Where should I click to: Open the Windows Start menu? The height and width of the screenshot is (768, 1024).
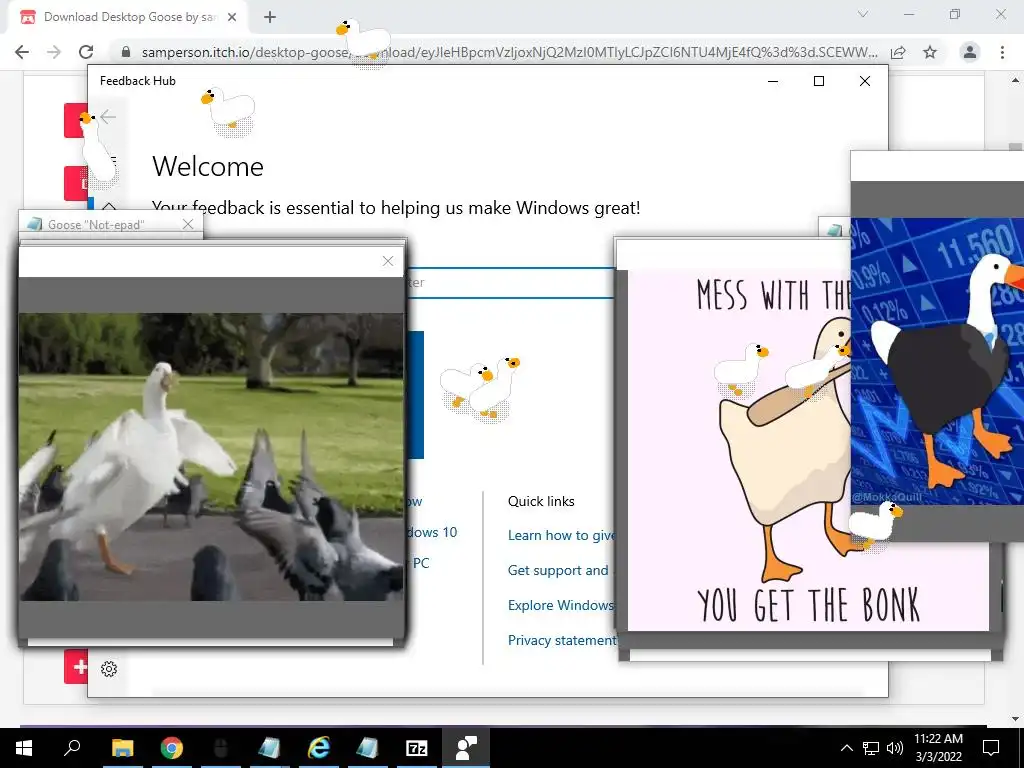pos(24,747)
